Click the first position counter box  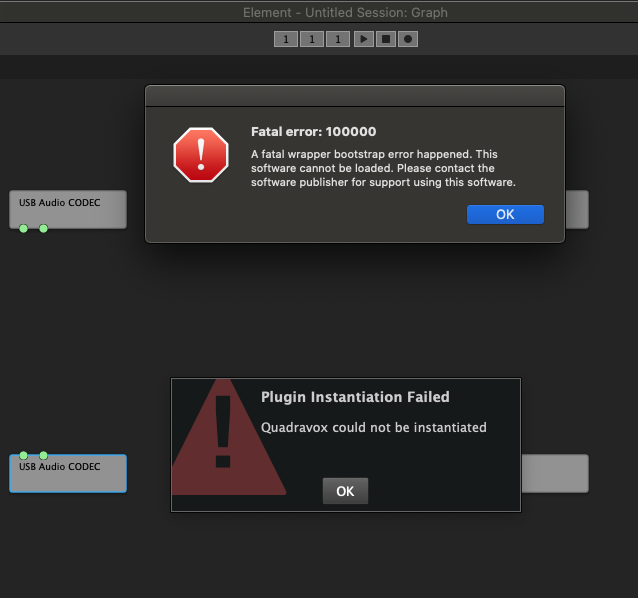click(x=286, y=39)
